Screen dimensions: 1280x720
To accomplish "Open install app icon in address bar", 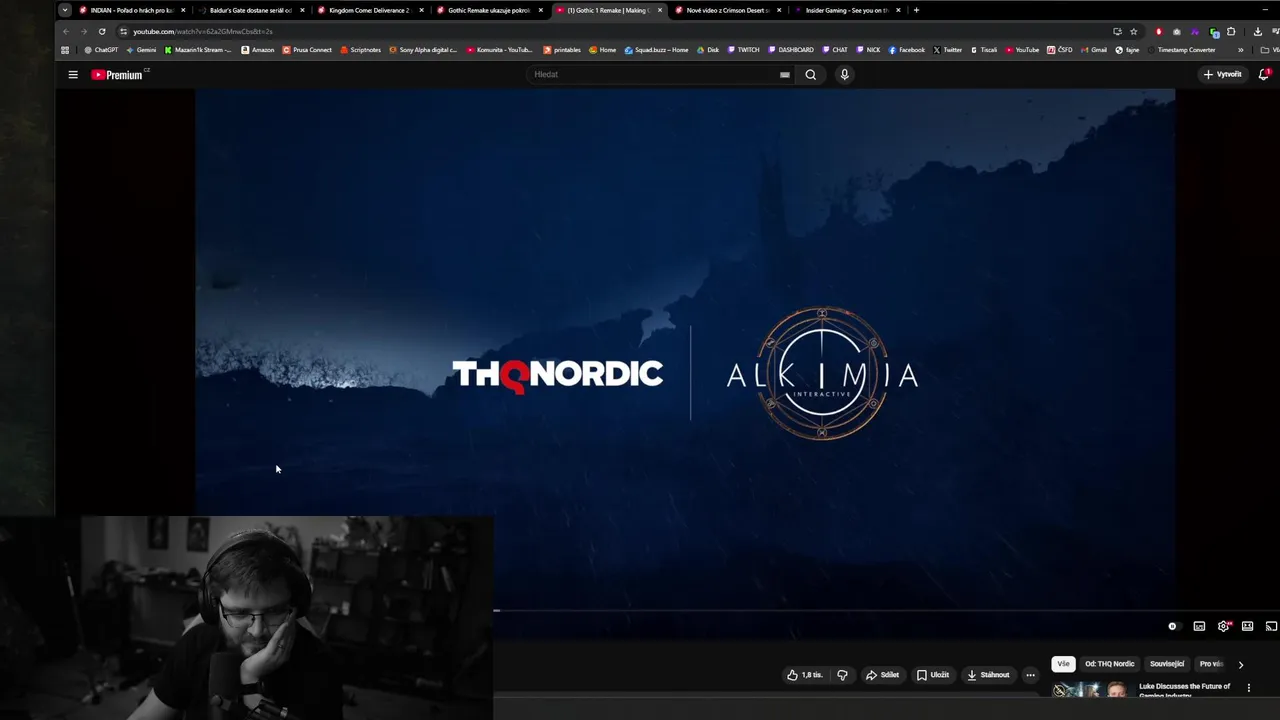I will (x=1117, y=31).
